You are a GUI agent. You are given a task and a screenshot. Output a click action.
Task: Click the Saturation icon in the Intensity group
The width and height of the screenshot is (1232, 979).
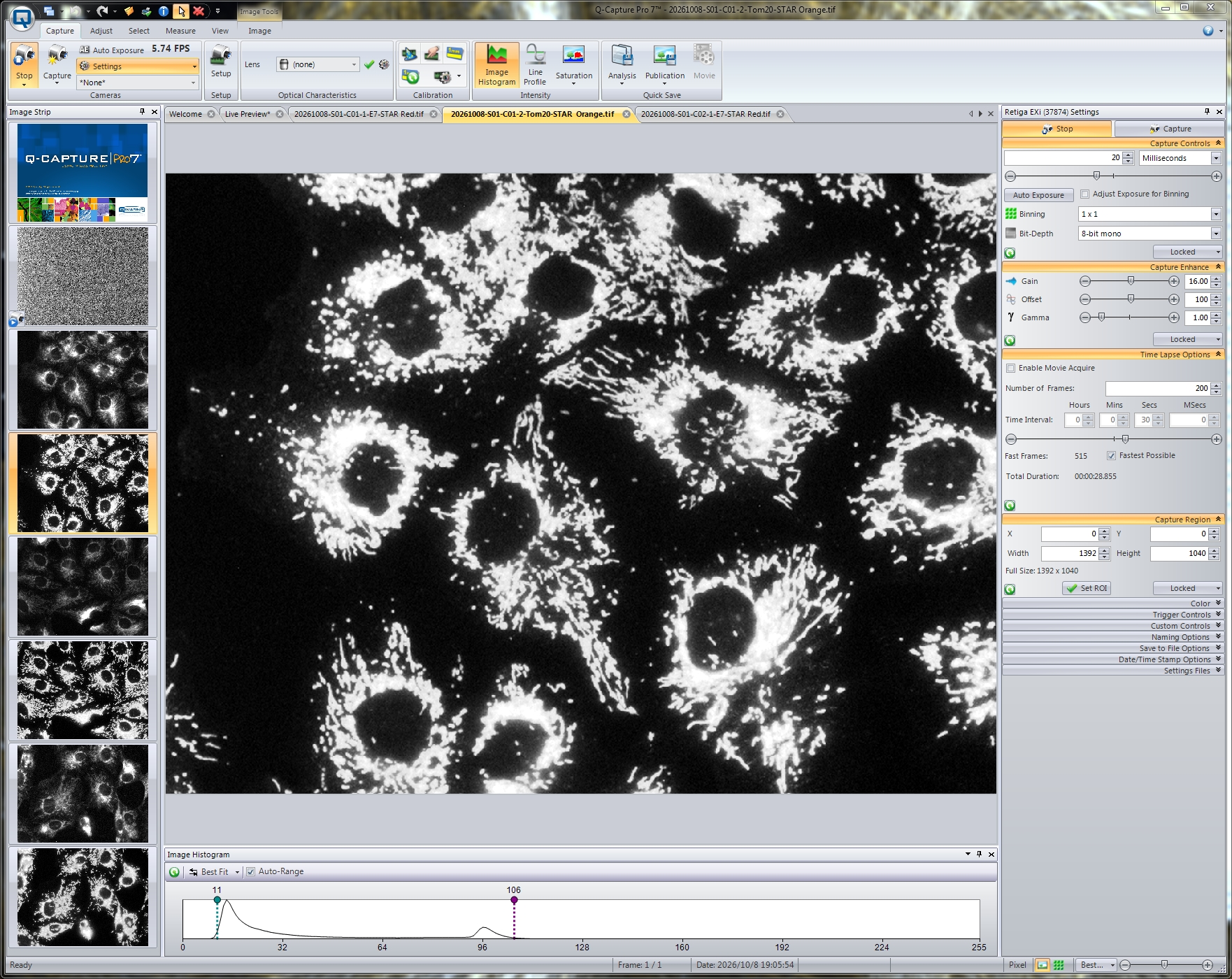(573, 65)
